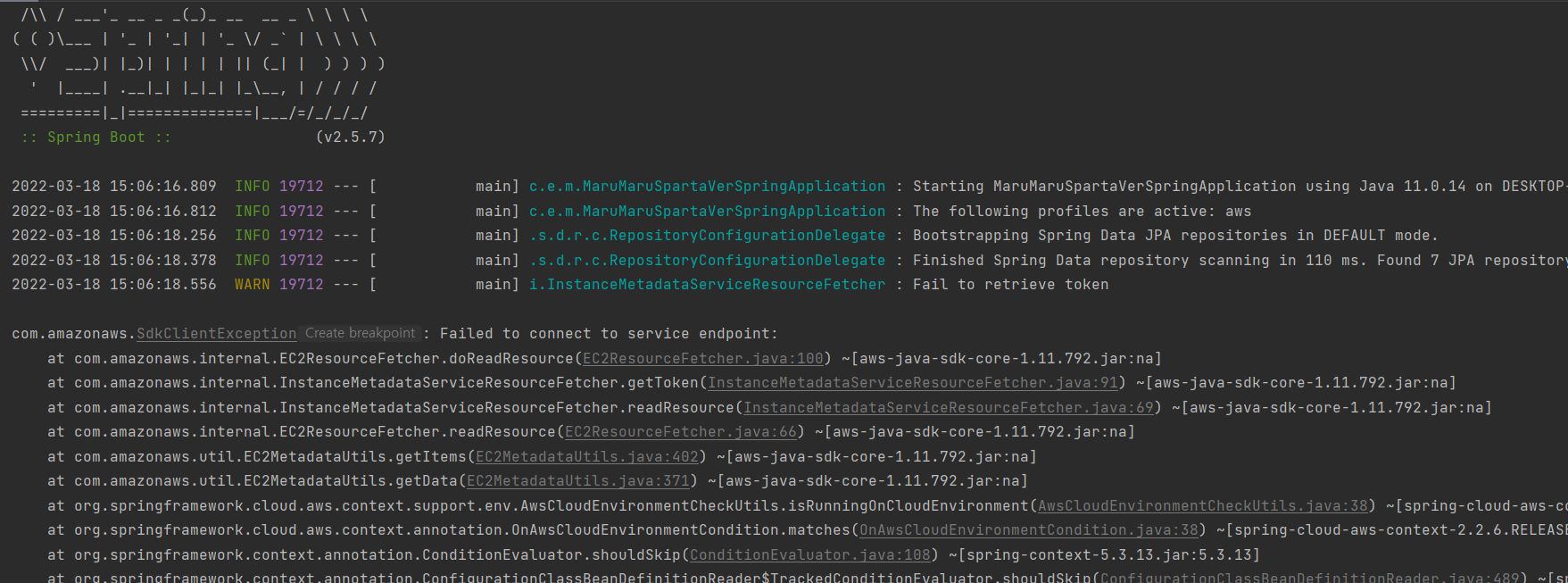Open ConditionEvaluator.java:108 link
The image size is (1568, 583).
[x=810, y=555]
